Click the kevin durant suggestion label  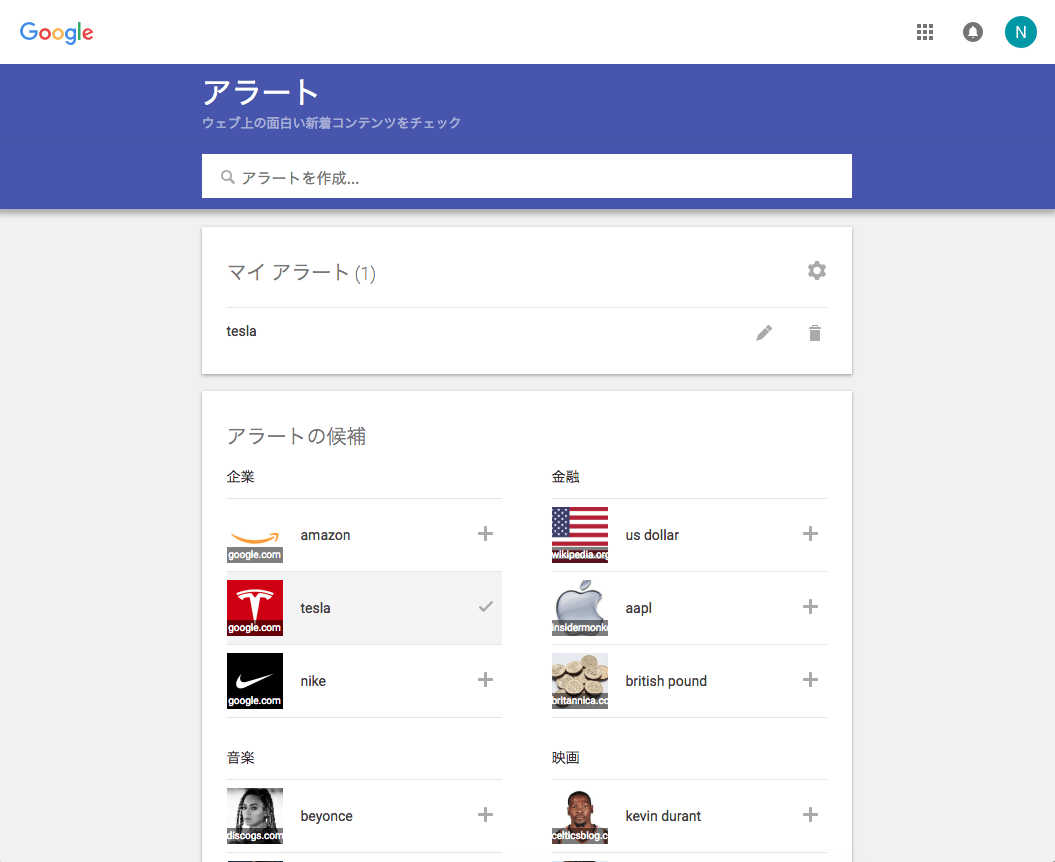point(663,816)
